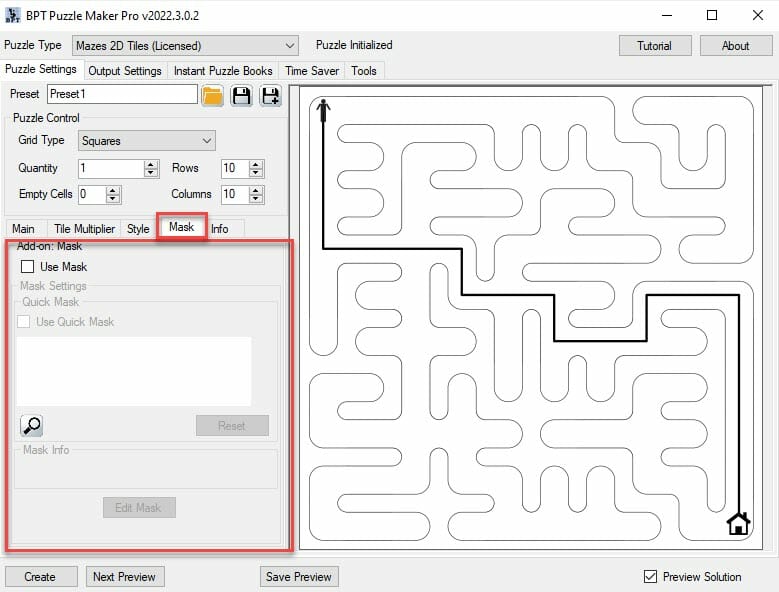Focus the Empty Cells number field
Viewport: 779px width, 592px height.
(x=92, y=194)
